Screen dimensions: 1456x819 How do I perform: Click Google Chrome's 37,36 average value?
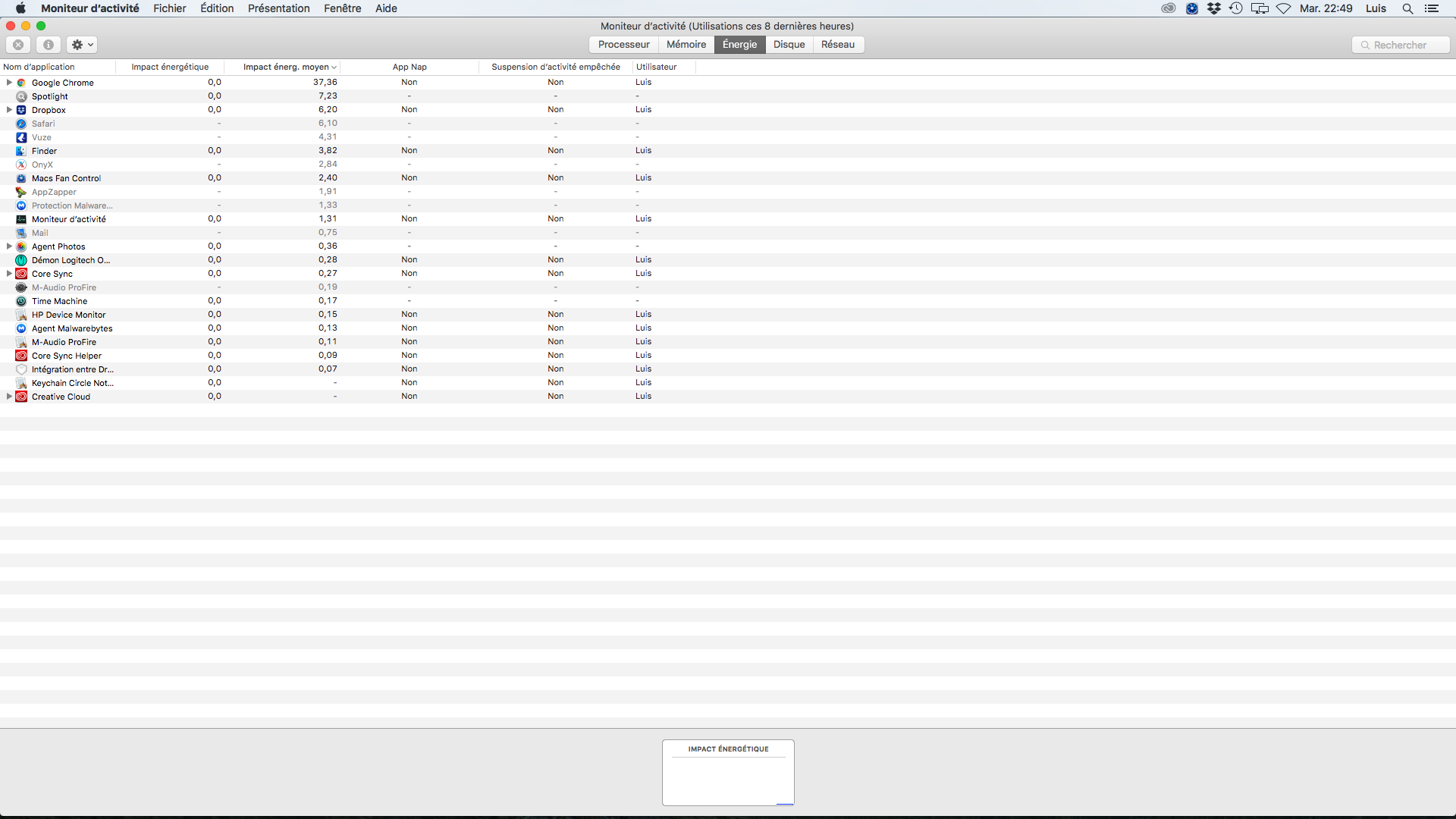(325, 83)
